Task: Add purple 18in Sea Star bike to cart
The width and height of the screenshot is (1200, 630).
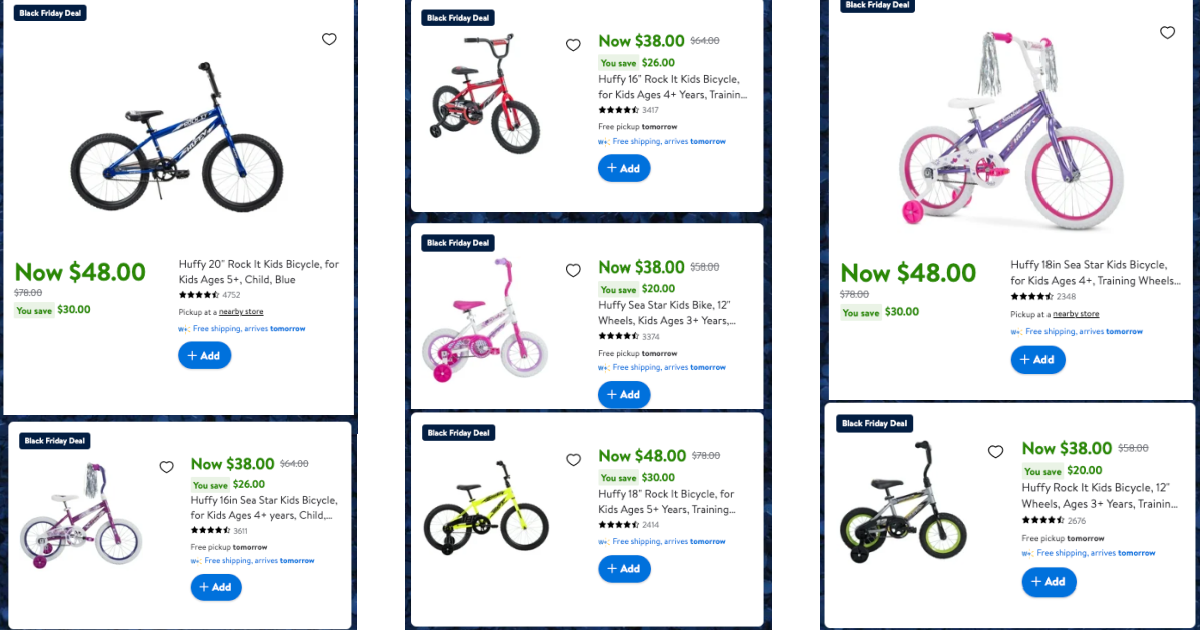Action: click(x=1037, y=359)
